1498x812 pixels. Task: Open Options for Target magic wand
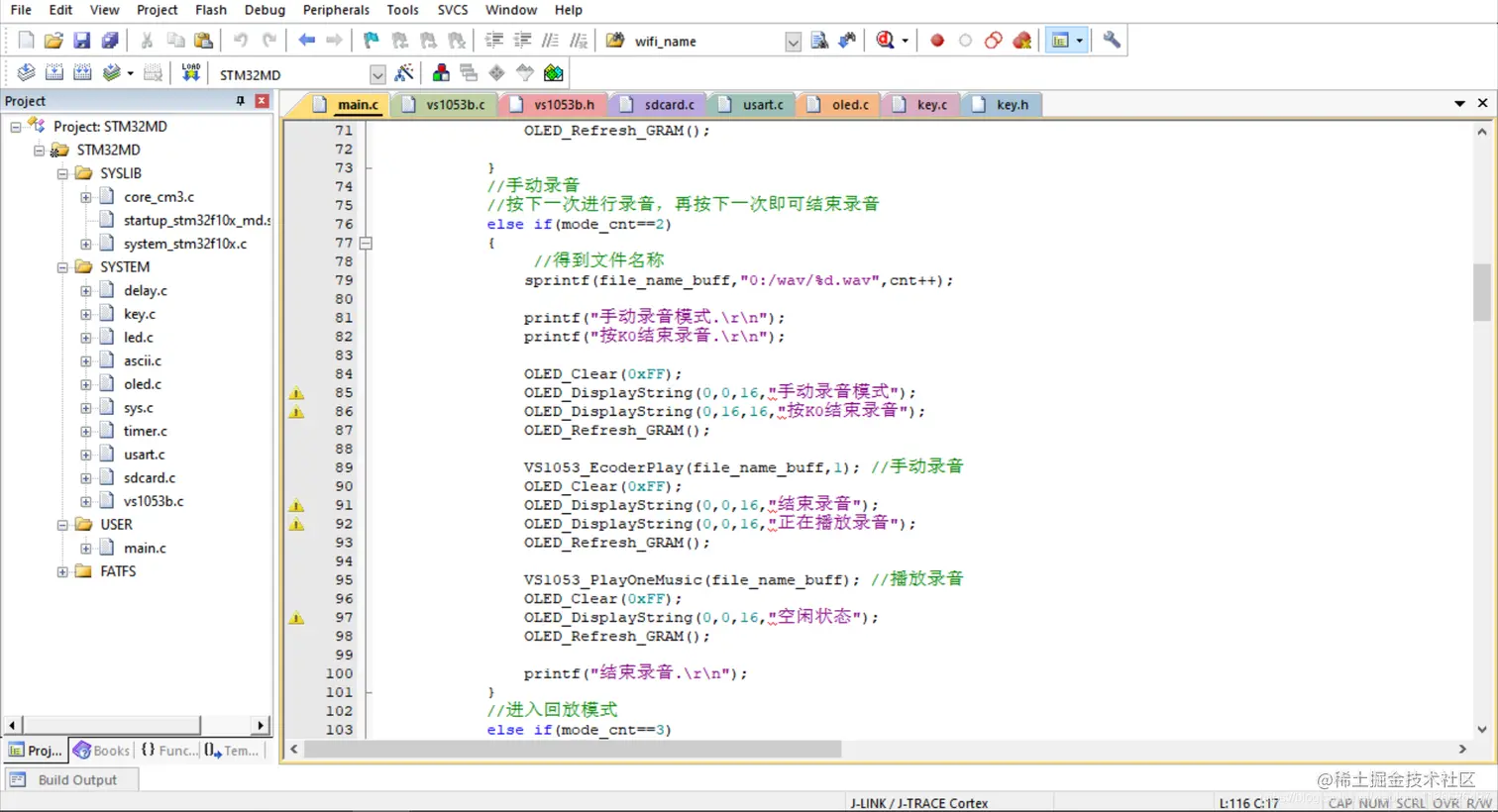point(403,73)
